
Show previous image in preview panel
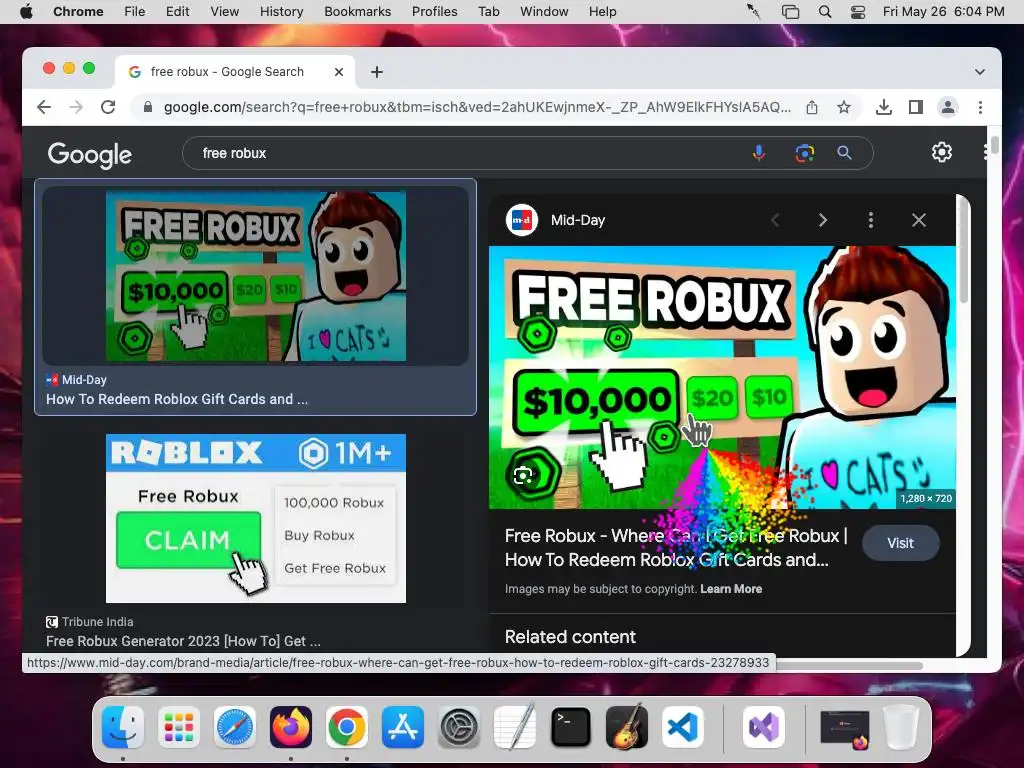tap(775, 220)
